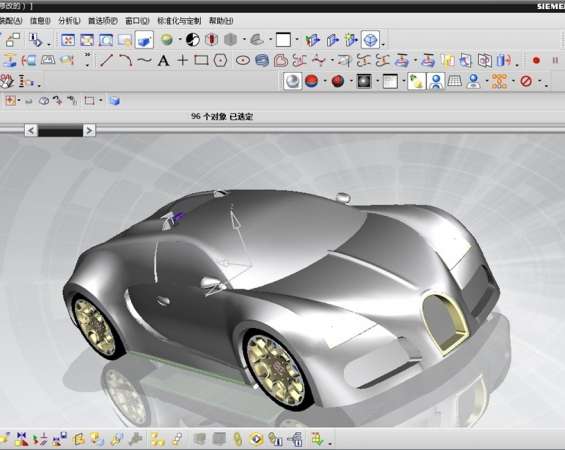
Task: Toggle the highlighted silver sphere shading icon
Action: click(x=293, y=81)
